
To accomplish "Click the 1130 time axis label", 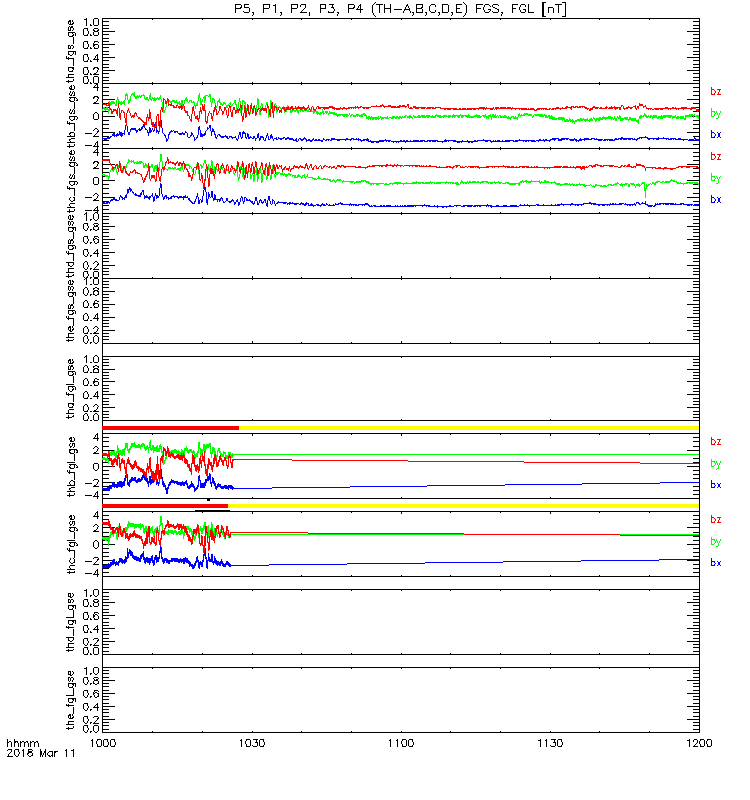I will (550, 743).
